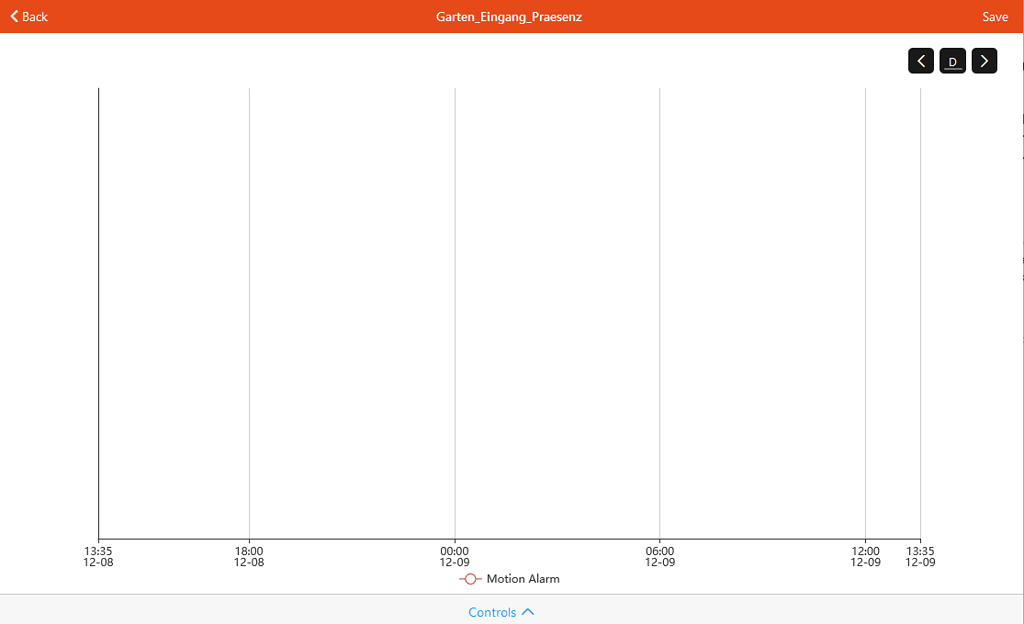Click the Back chevron icon

[x=12, y=16]
